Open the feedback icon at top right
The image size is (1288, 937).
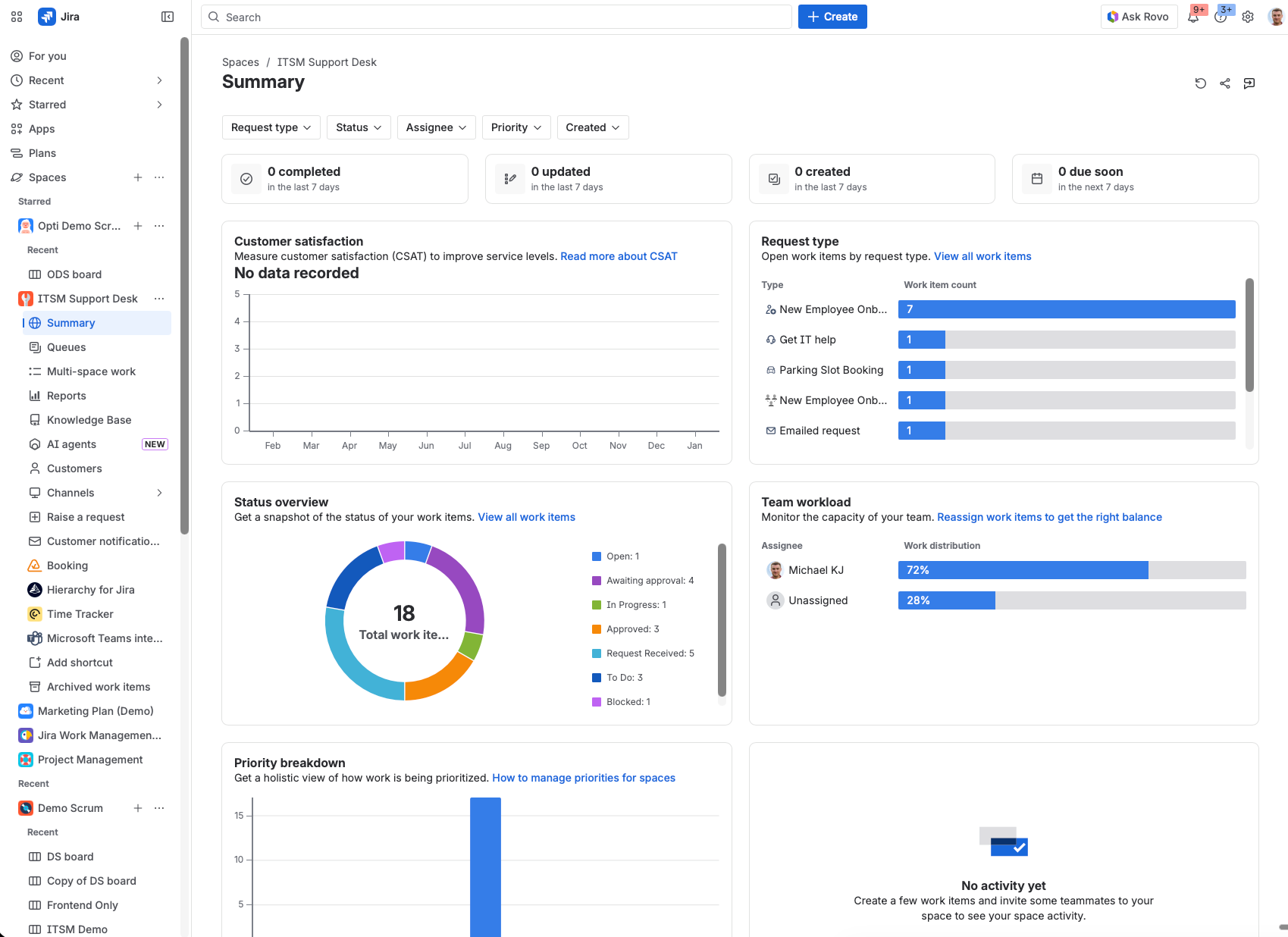[1249, 83]
